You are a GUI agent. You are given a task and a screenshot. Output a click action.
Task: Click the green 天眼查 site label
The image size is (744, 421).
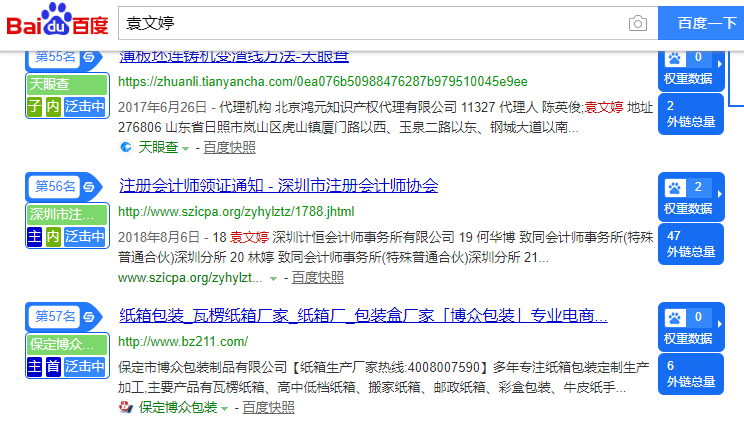[x=67, y=84]
